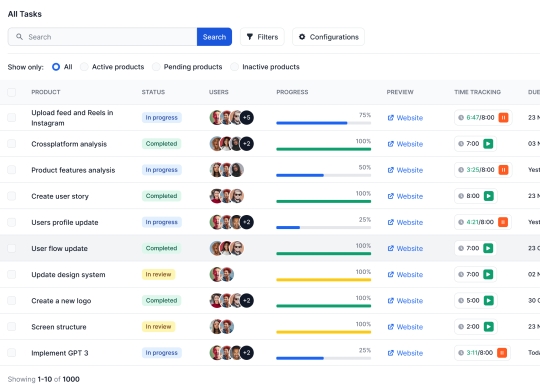Click the 75% progress bar of Upload feed task
The width and height of the screenshot is (540, 392).
point(324,123)
